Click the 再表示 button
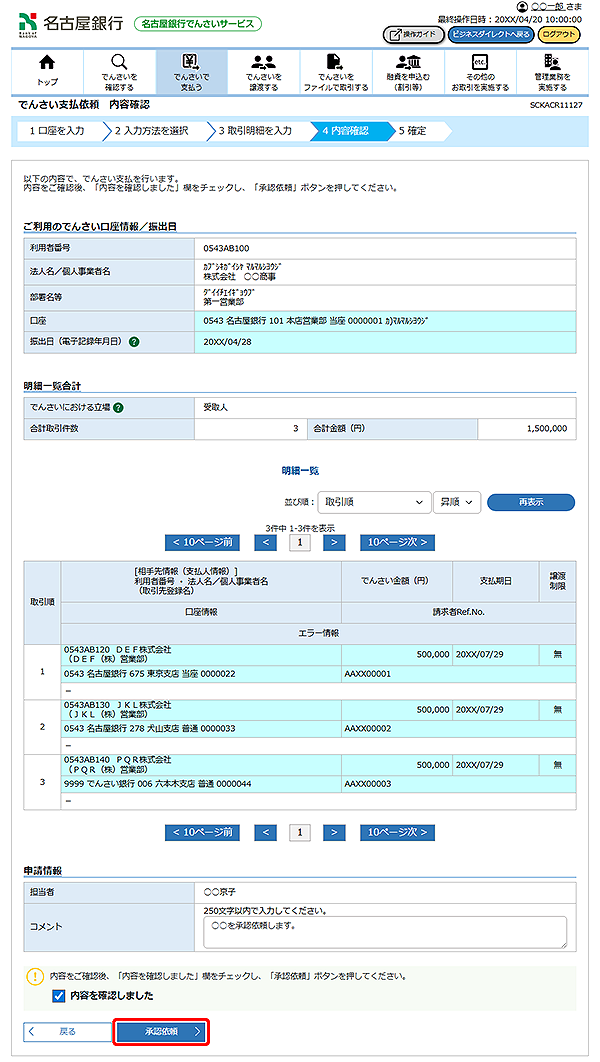Image resolution: width=600 pixels, height=1062 pixels. [530, 502]
